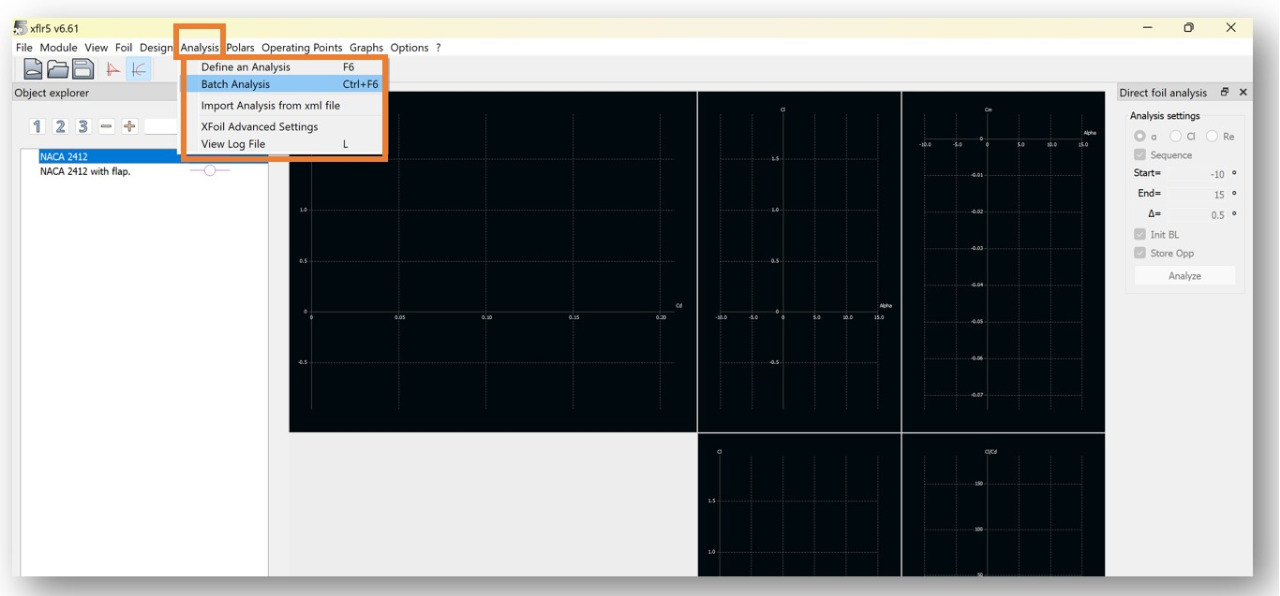This screenshot has width=1280, height=596.
Task: Click the minus icon in Object explorer
Action: (x=106, y=126)
